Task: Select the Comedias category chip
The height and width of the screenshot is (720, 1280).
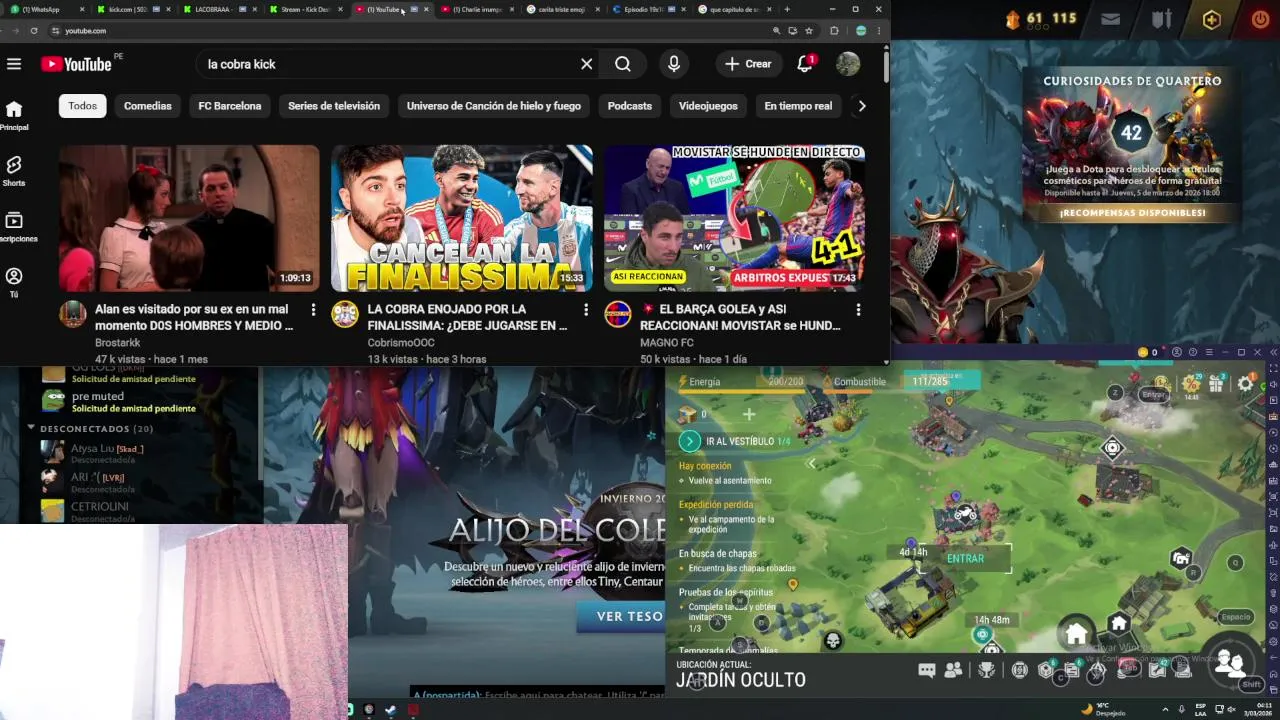Action: [x=148, y=106]
